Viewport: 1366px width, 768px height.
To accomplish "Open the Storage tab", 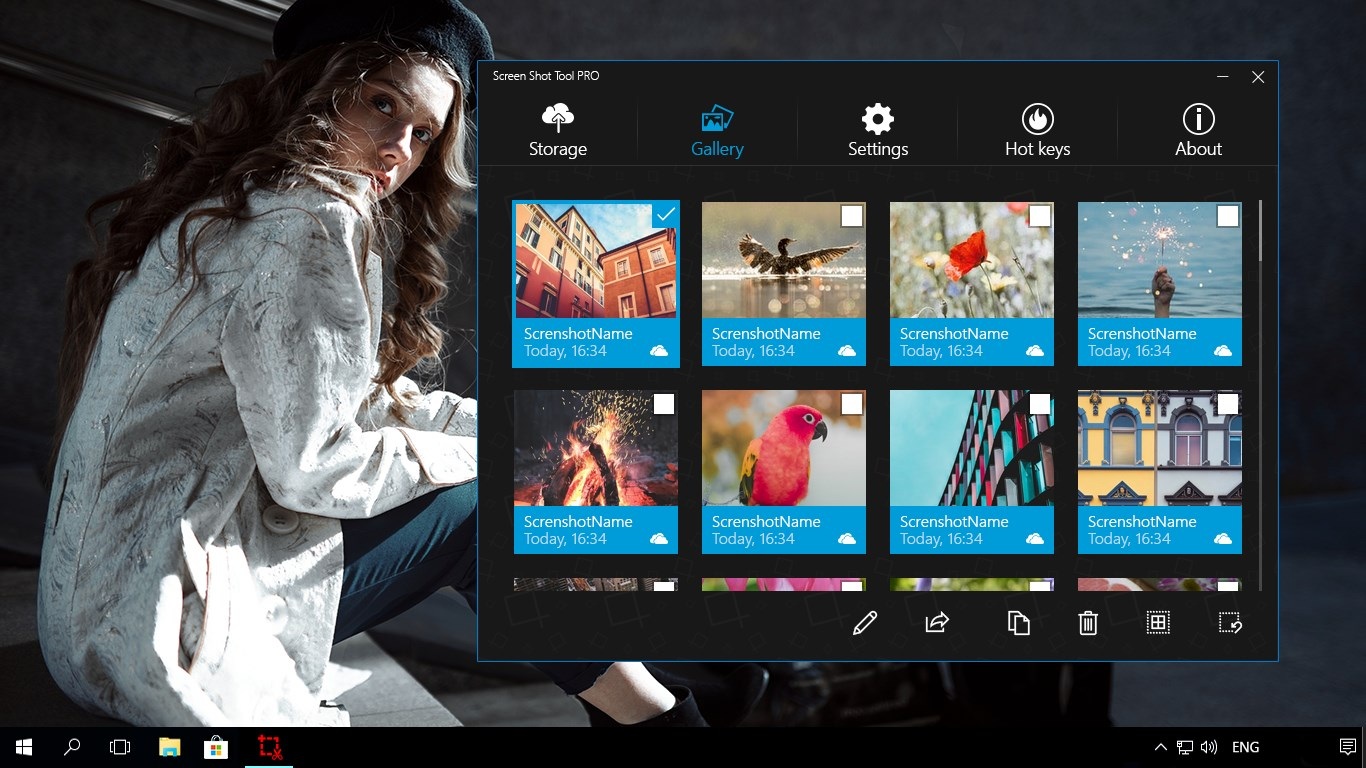I will coord(558,131).
